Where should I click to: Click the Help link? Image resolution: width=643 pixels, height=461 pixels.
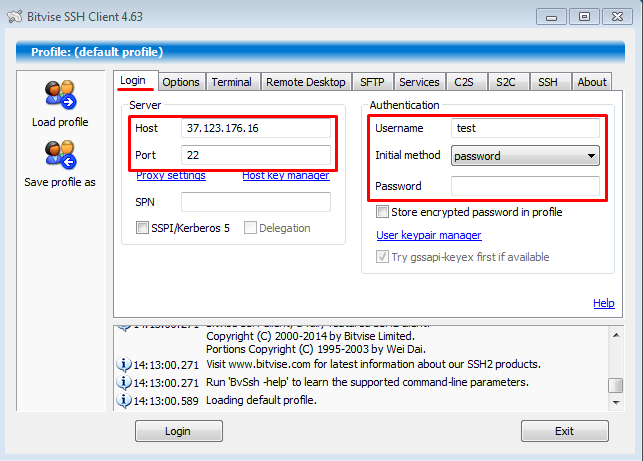tap(604, 303)
